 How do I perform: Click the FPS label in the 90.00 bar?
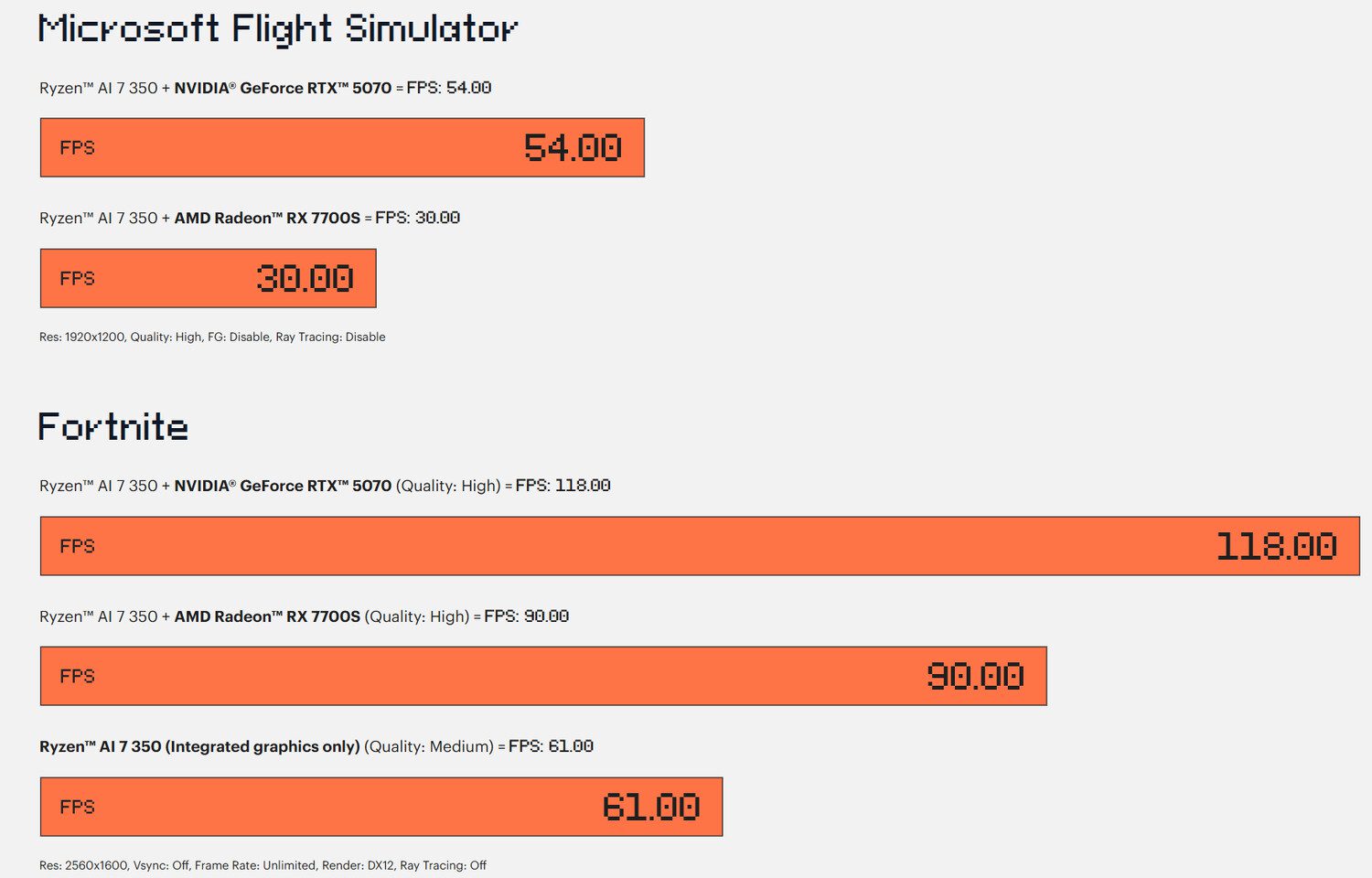tap(78, 677)
